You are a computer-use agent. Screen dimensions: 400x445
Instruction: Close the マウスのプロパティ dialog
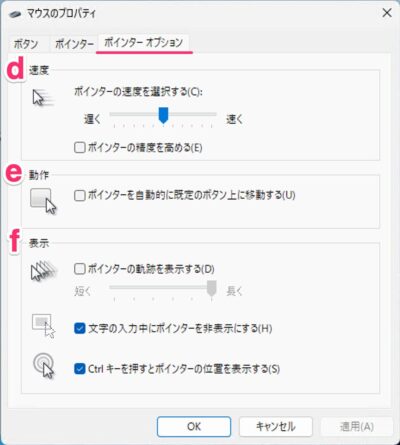[387, 13]
